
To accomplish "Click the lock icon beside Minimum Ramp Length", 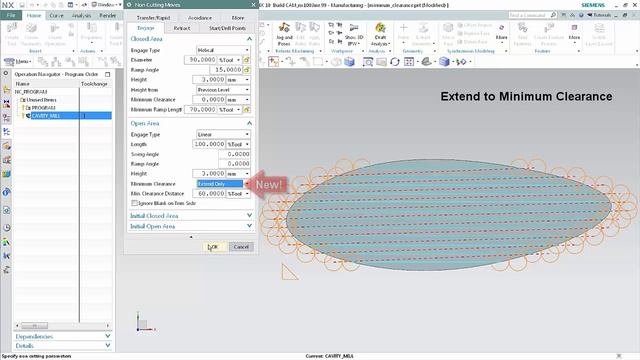I will pyautogui.click(x=247, y=109).
